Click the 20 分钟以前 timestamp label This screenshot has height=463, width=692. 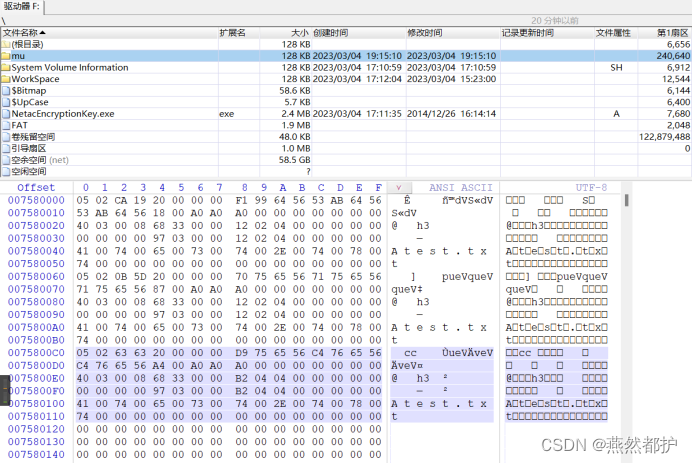[555, 21]
